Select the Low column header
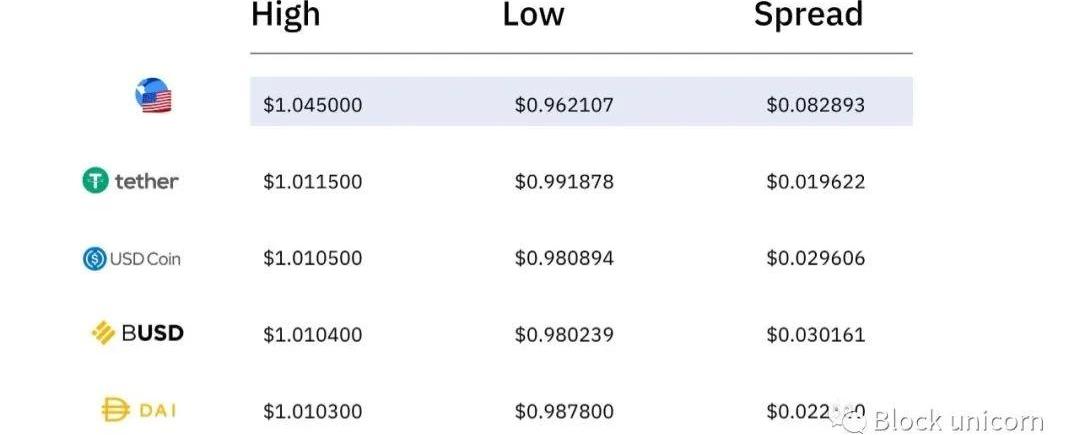1080x435 pixels. pyautogui.click(x=533, y=15)
